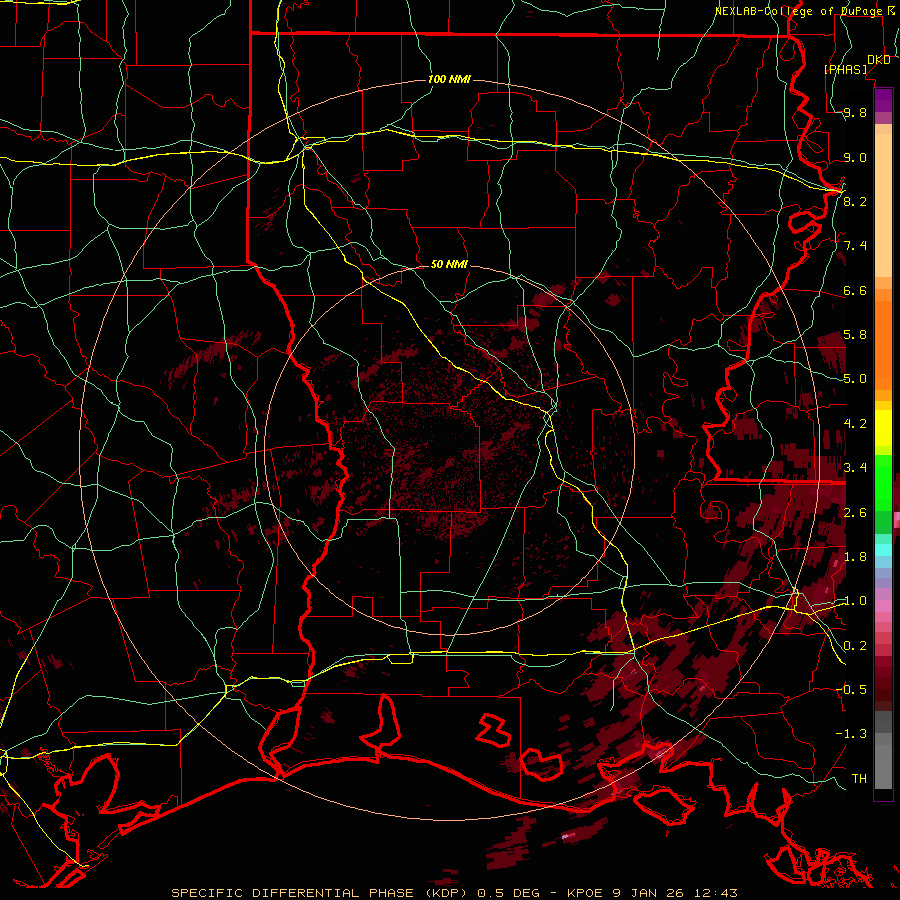This screenshot has width=900, height=900.
Task: Click the "DKD" legend unit label
Action: click(879, 60)
